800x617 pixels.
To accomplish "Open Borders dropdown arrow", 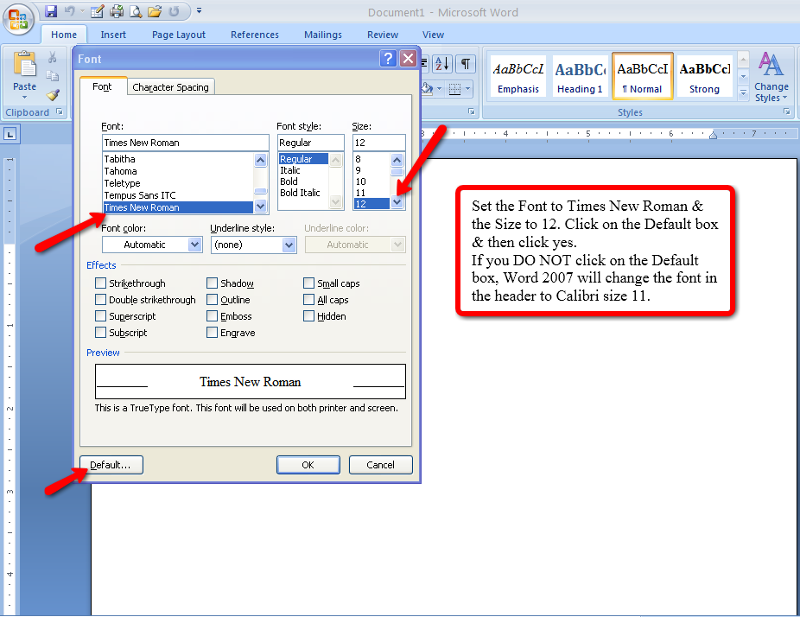I will click(468, 90).
